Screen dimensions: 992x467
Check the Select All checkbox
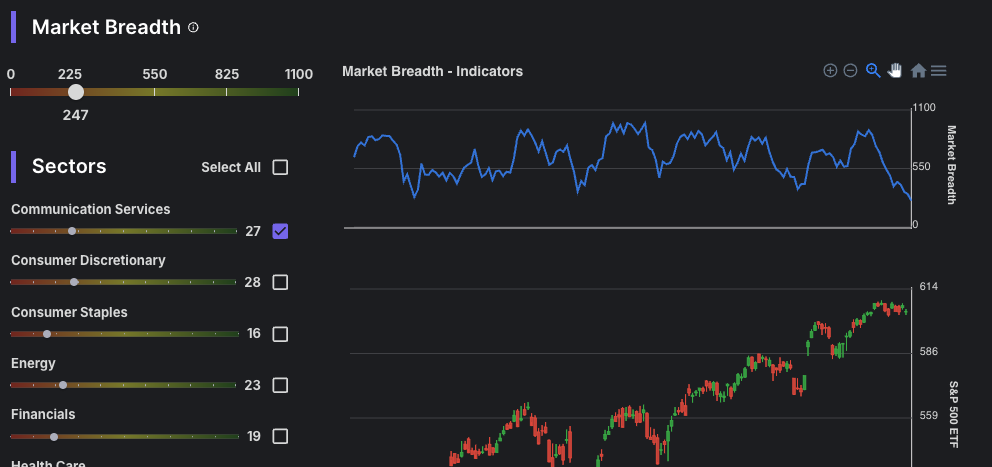click(x=280, y=167)
